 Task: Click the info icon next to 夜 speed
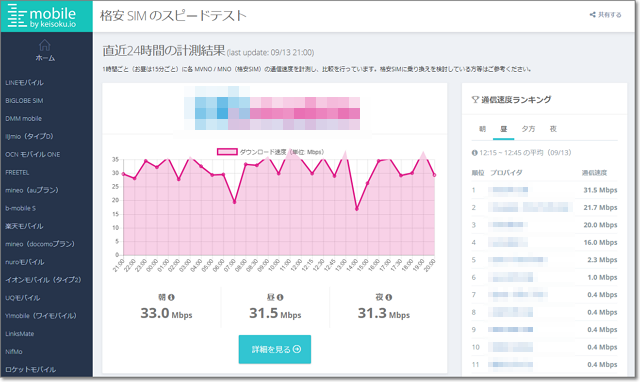coord(389,297)
